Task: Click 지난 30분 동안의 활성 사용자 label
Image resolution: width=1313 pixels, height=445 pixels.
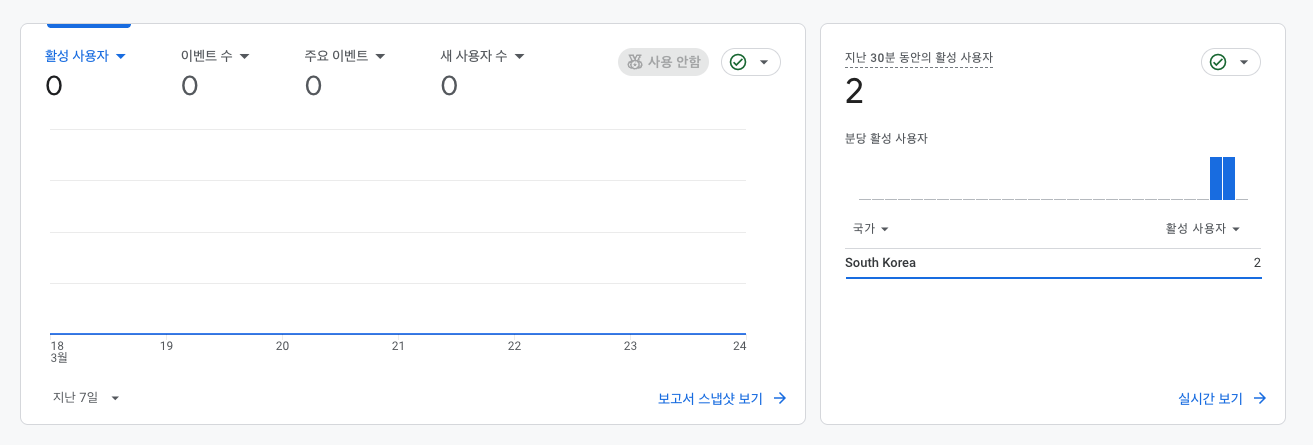Action: (918, 58)
